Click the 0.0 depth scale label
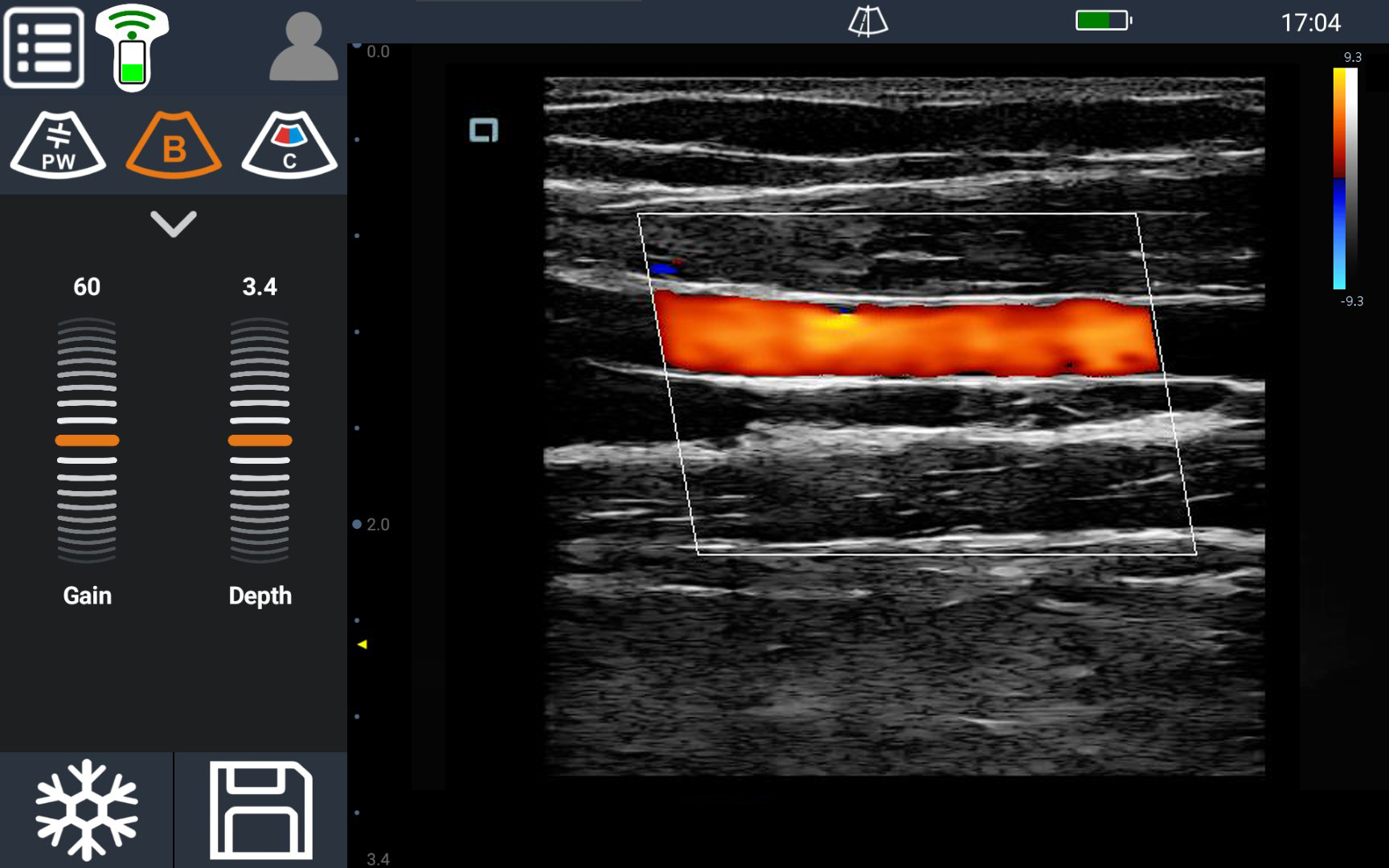Screen dimensions: 1389x868 (x=378, y=51)
